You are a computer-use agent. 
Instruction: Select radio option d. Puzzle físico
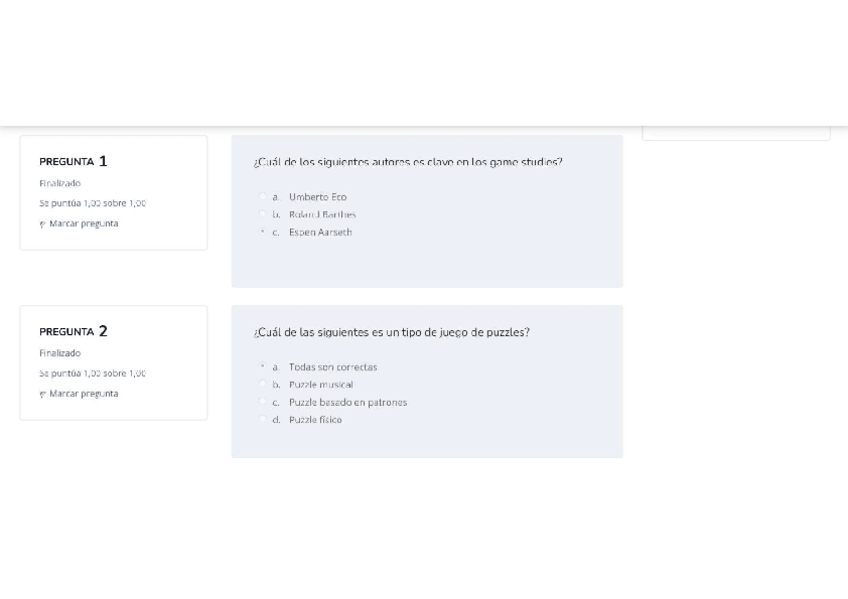coord(262,419)
